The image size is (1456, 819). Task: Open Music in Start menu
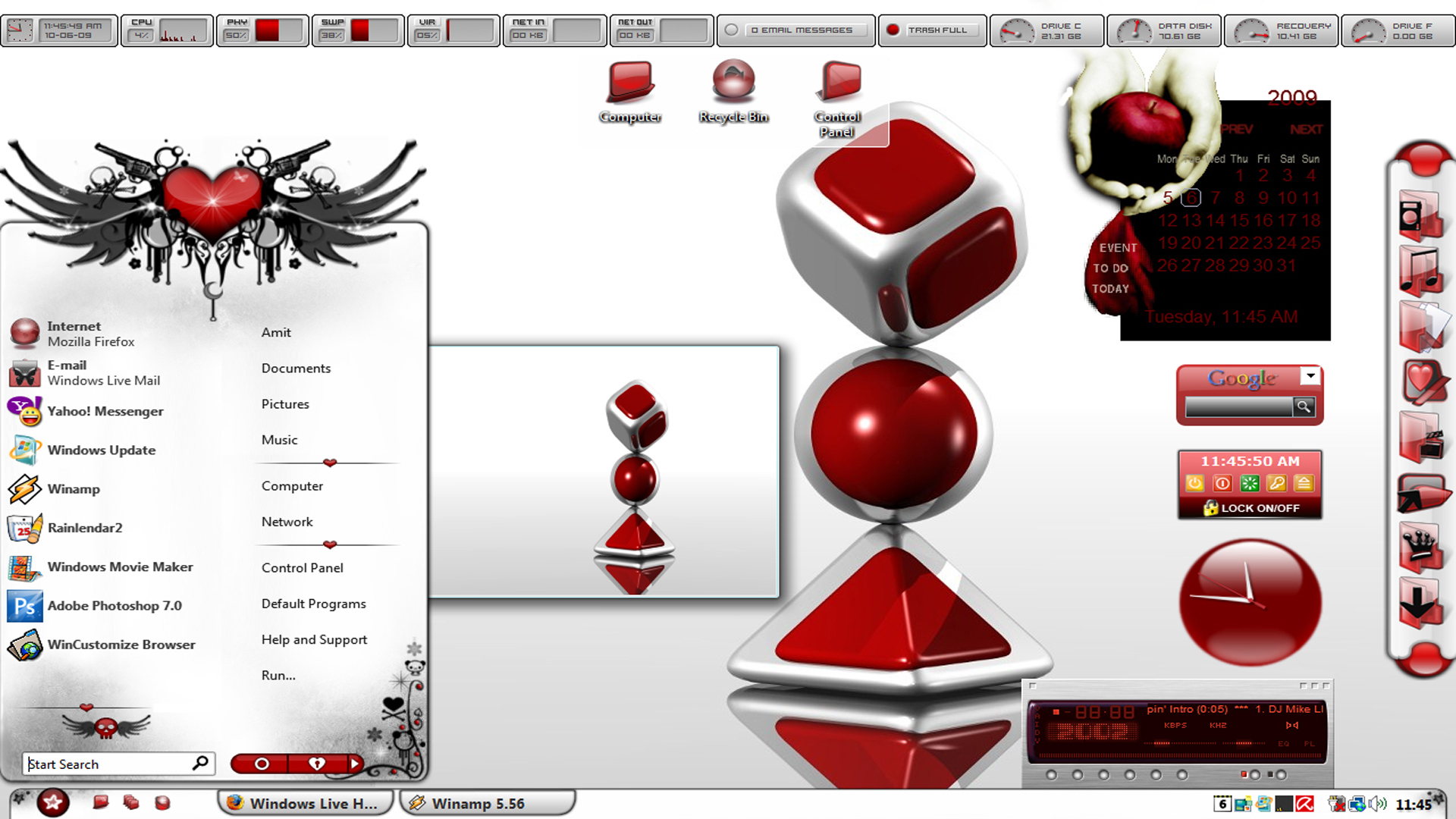(279, 440)
